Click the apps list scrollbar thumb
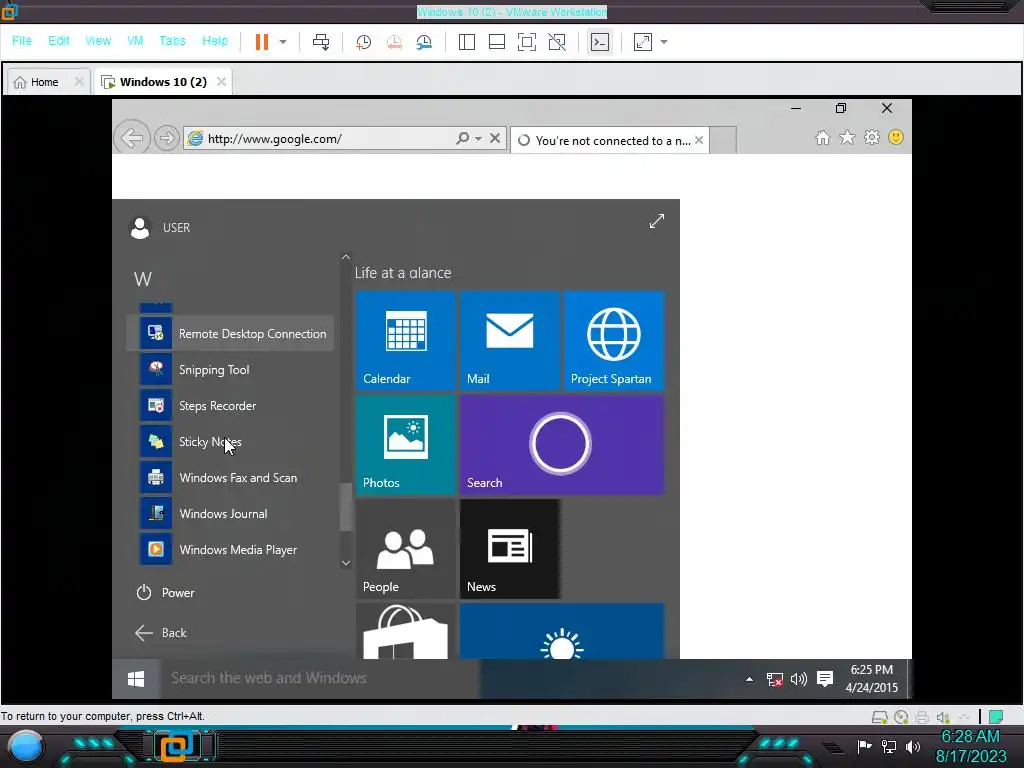This screenshot has width=1024, height=768. [346, 507]
